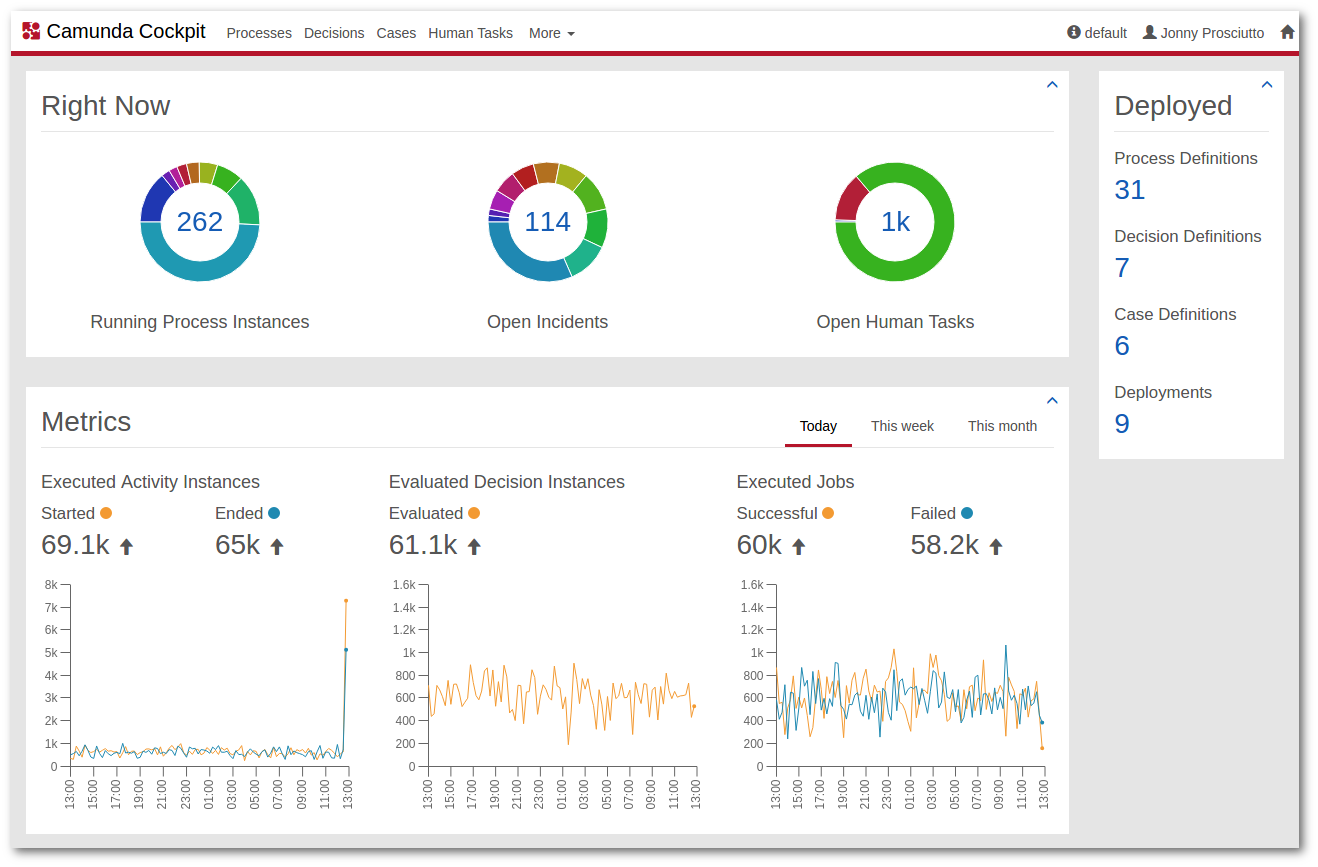The width and height of the screenshot is (1318, 867).
Task: Click the user icon beside Jonny Prosciutto
Action: [x=1149, y=32]
